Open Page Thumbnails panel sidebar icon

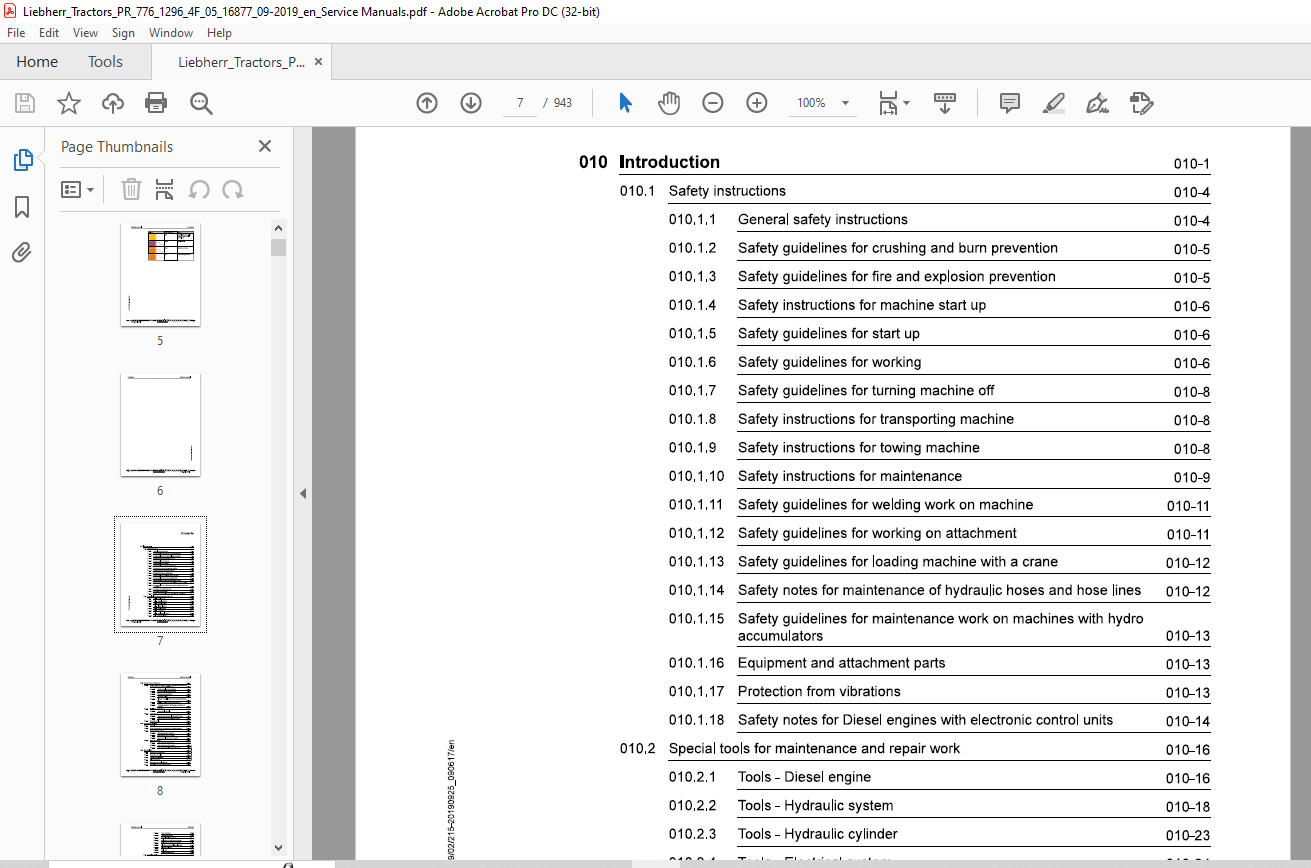click(22, 159)
